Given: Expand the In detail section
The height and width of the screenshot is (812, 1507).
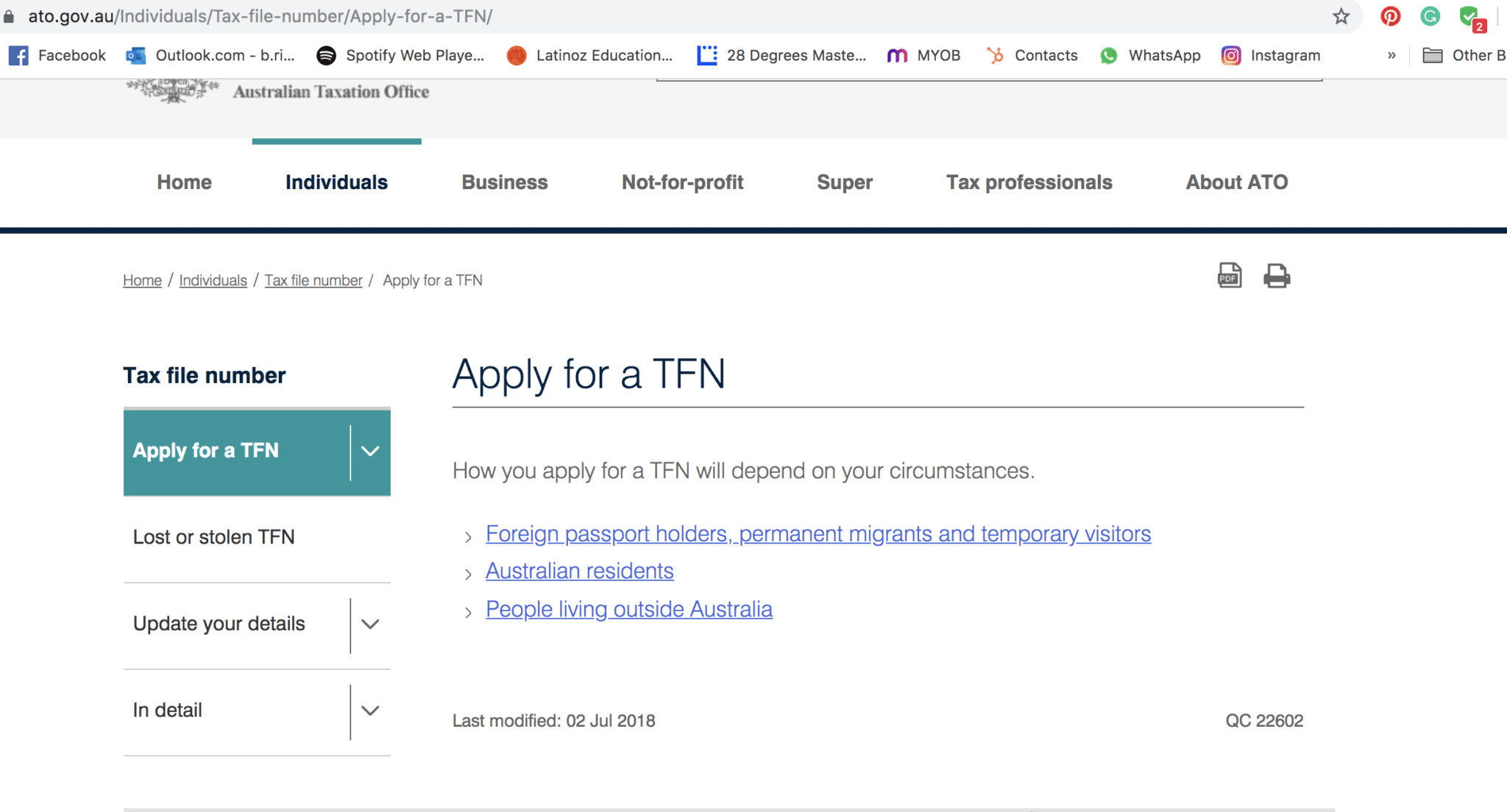Looking at the screenshot, I should [x=371, y=711].
